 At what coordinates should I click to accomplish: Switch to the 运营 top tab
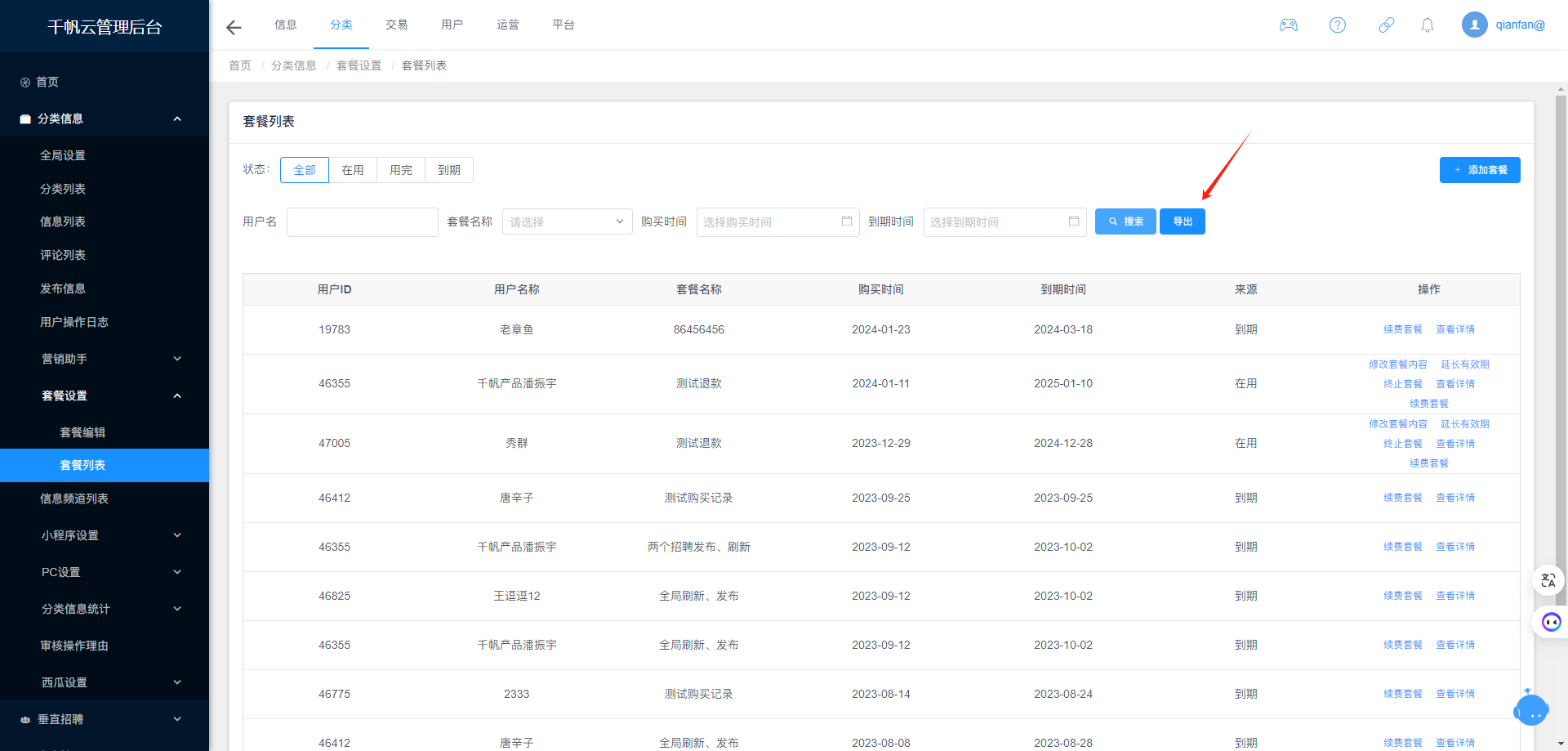[508, 25]
